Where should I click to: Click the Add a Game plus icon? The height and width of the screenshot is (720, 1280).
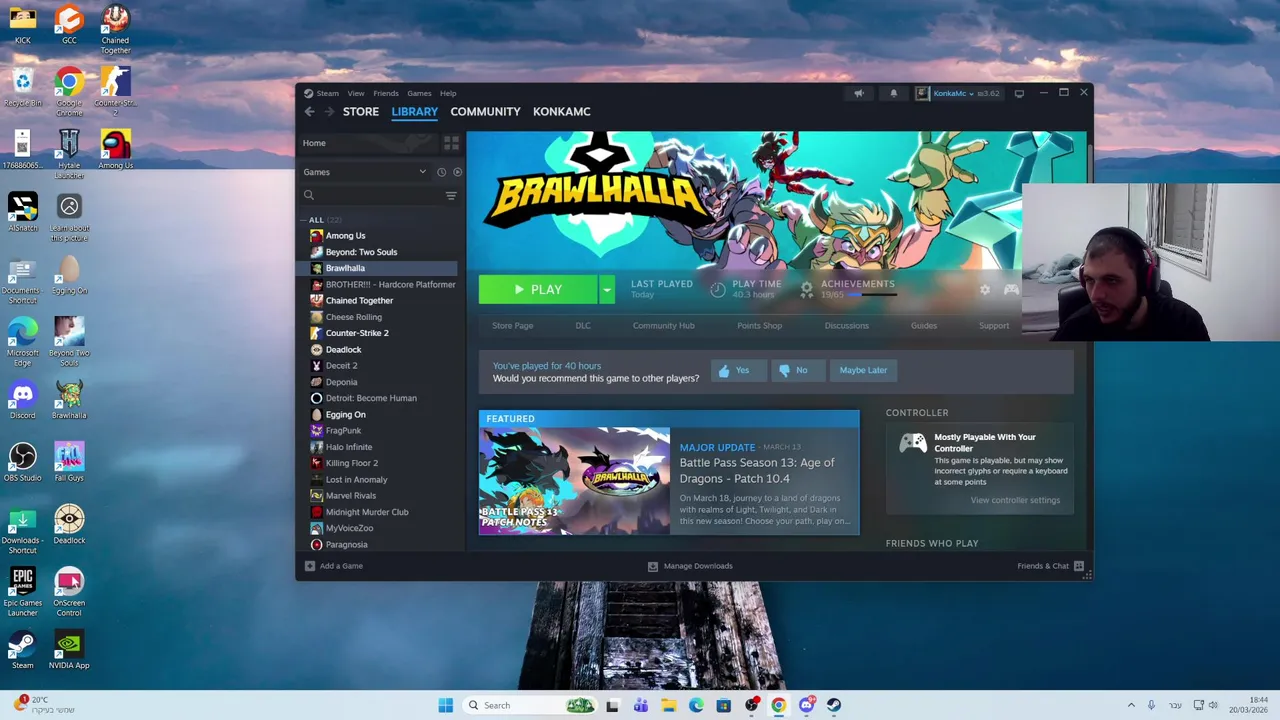(x=310, y=566)
